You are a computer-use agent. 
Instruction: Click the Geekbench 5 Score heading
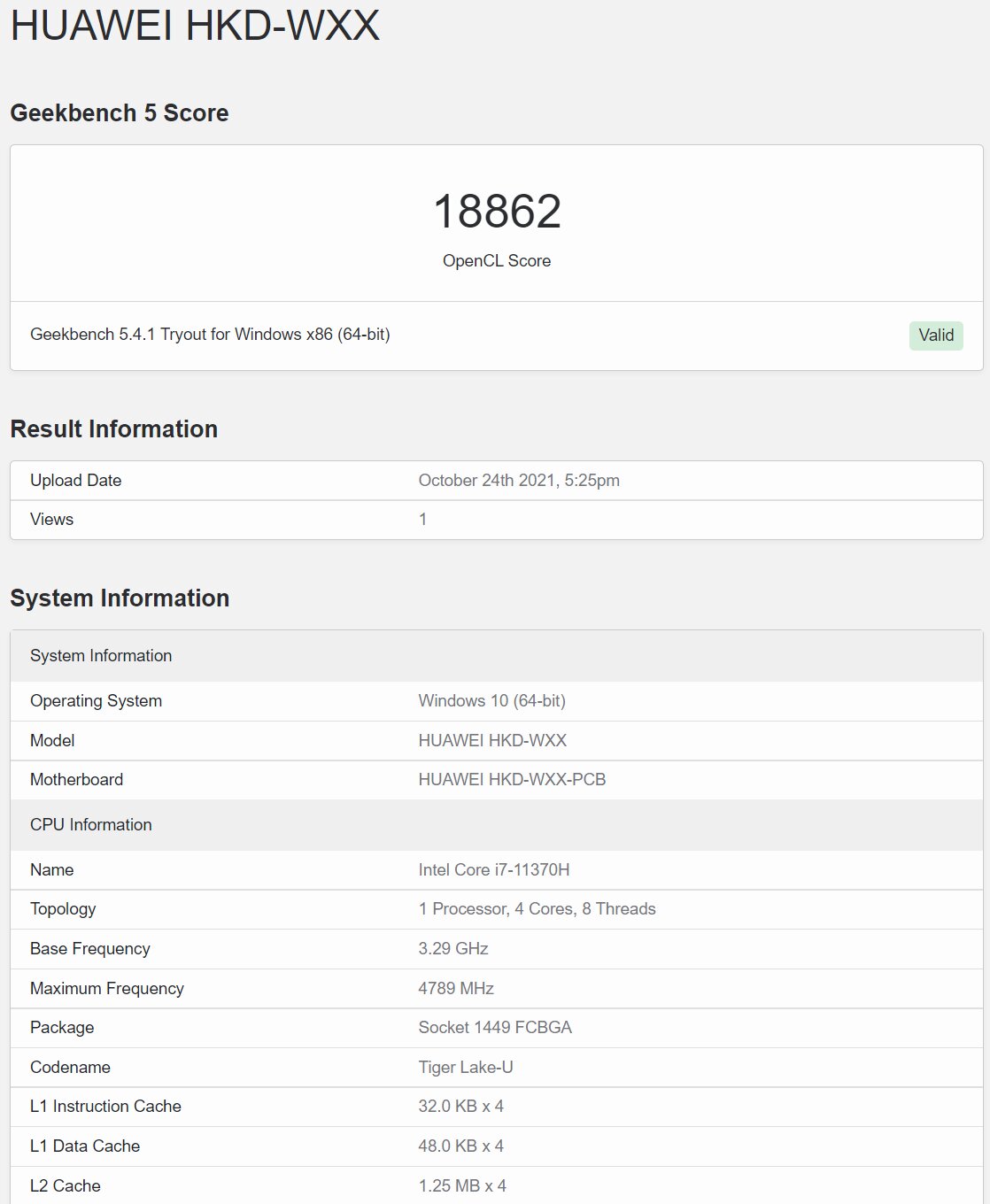[x=120, y=112]
